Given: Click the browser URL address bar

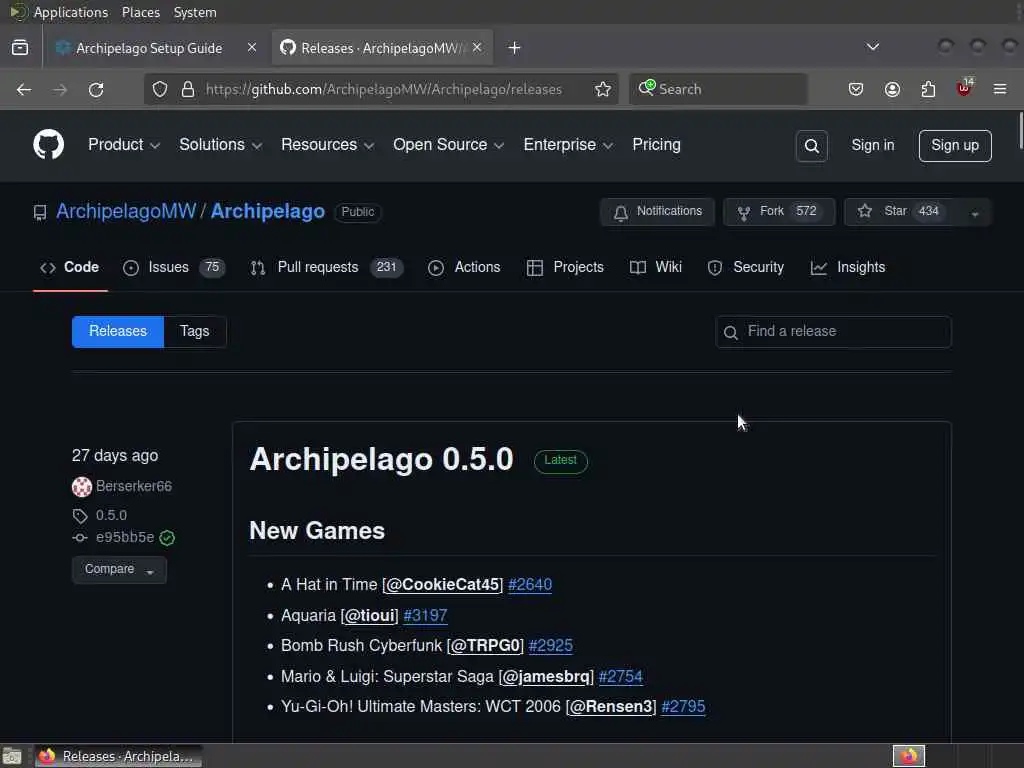Looking at the screenshot, I should coord(383,89).
